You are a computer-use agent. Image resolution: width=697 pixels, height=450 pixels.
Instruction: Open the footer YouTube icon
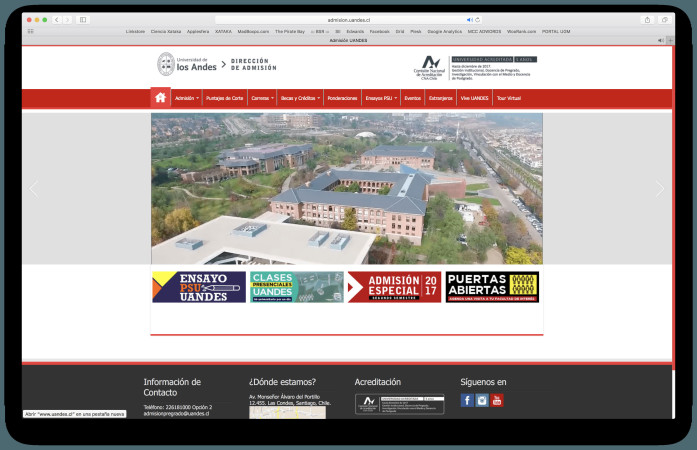(x=497, y=400)
